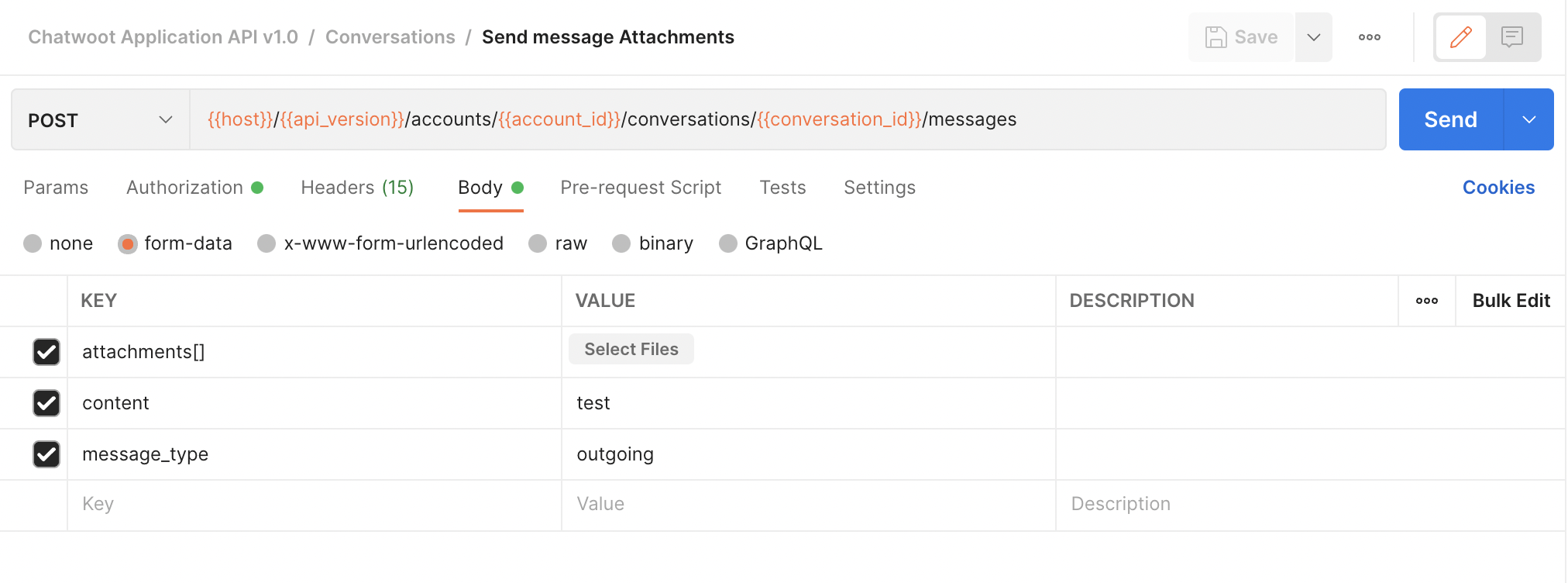
Task: Select the raw body type radio button
Action: tap(538, 243)
